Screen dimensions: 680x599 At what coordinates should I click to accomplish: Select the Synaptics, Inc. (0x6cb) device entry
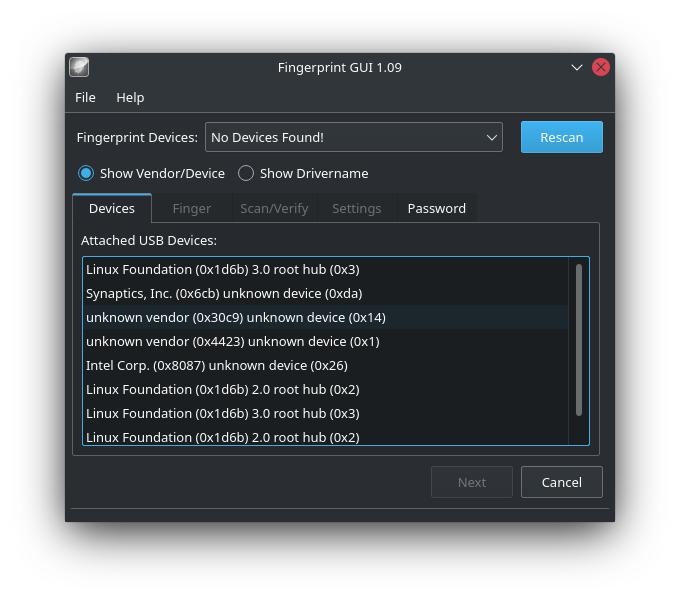click(x=224, y=293)
